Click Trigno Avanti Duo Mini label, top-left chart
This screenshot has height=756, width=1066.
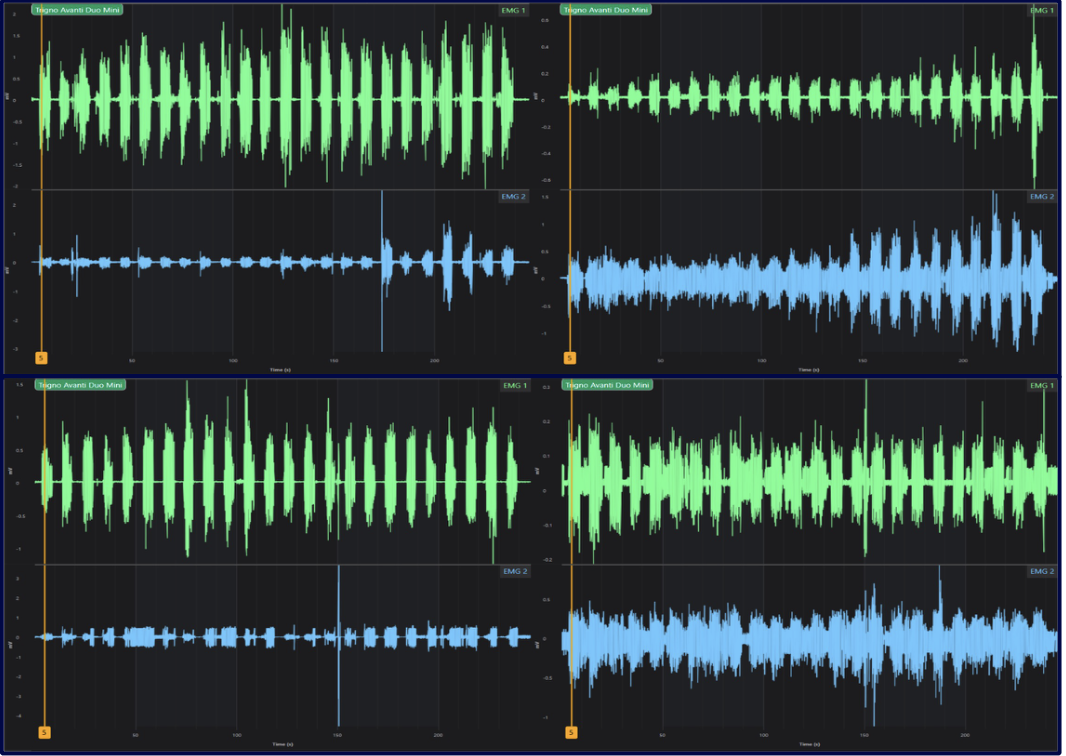click(x=78, y=10)
